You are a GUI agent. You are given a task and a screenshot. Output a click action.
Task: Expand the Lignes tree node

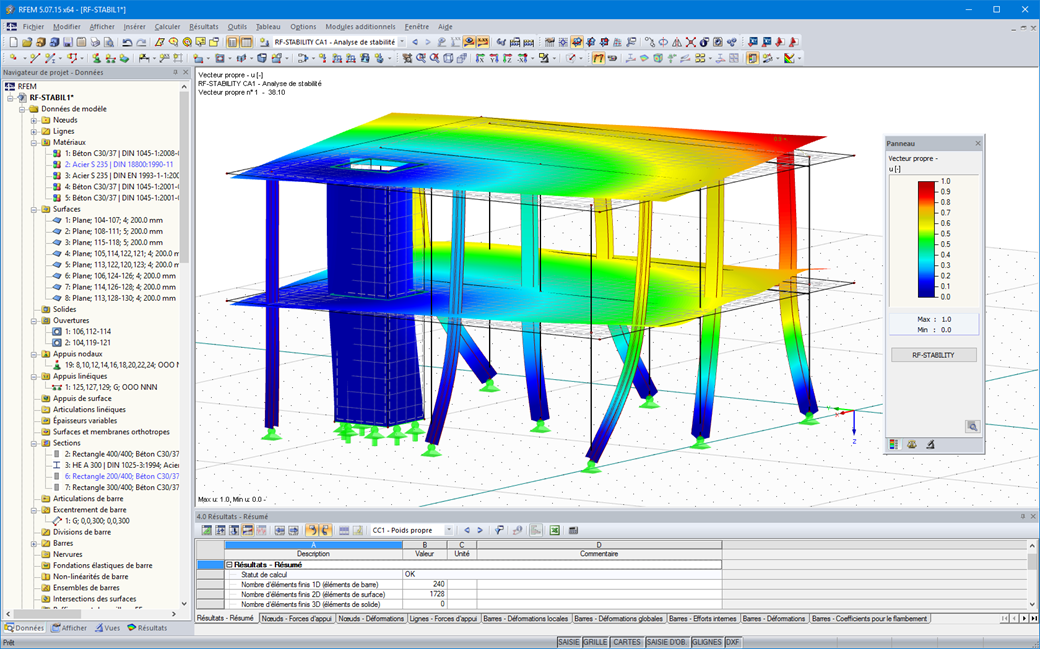pos(34,131)
